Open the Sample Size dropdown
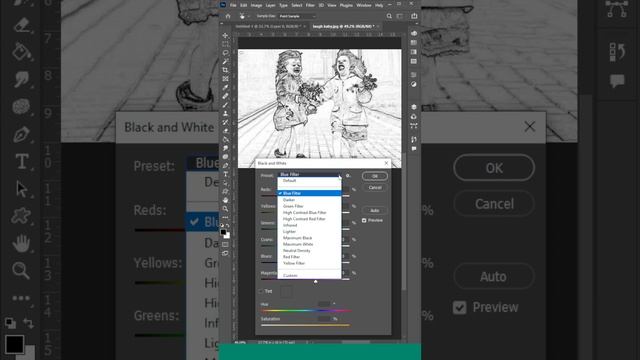Screen dimensions: 640x360 (297, 16)
